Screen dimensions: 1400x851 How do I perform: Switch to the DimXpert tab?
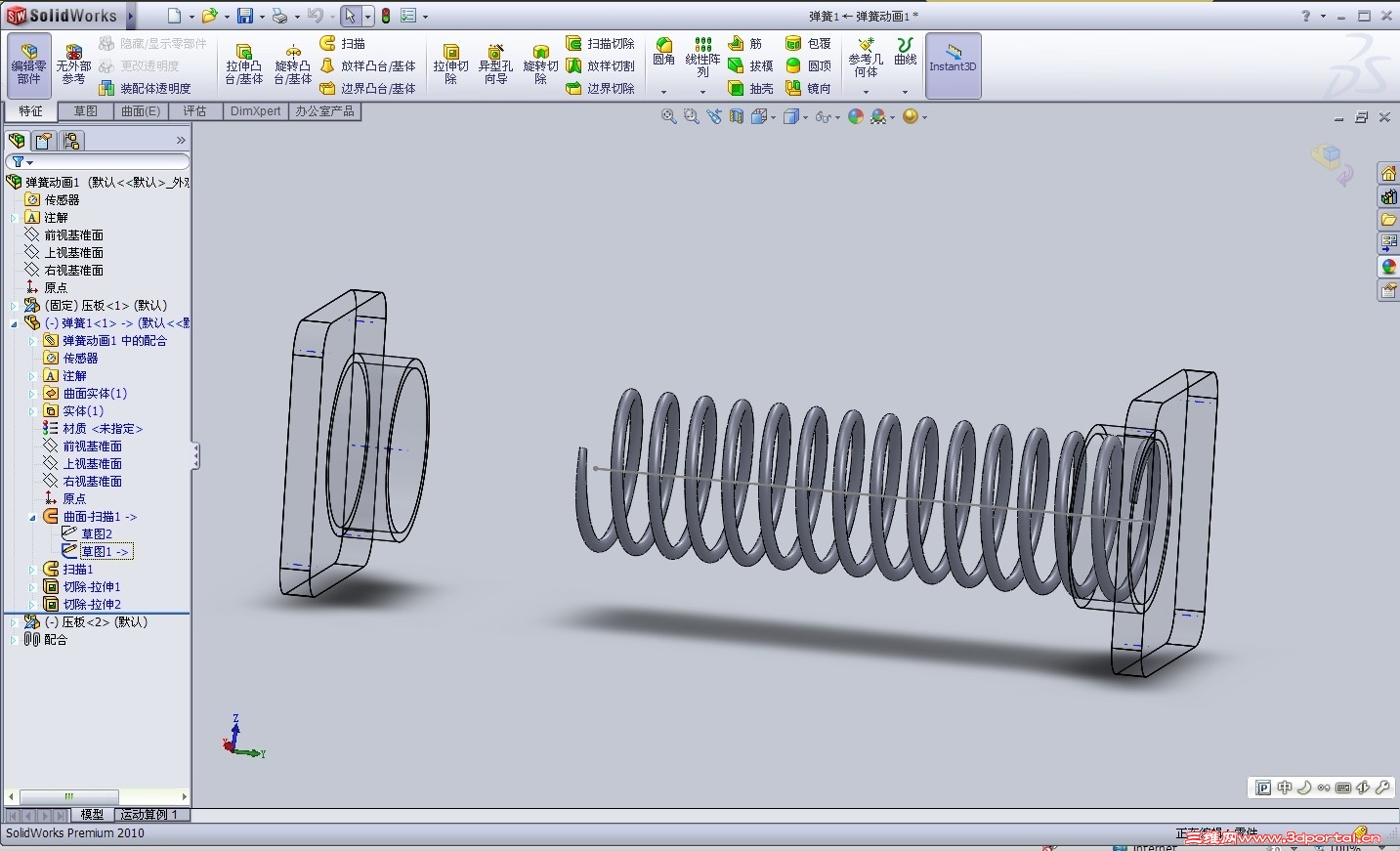[256, 111]
